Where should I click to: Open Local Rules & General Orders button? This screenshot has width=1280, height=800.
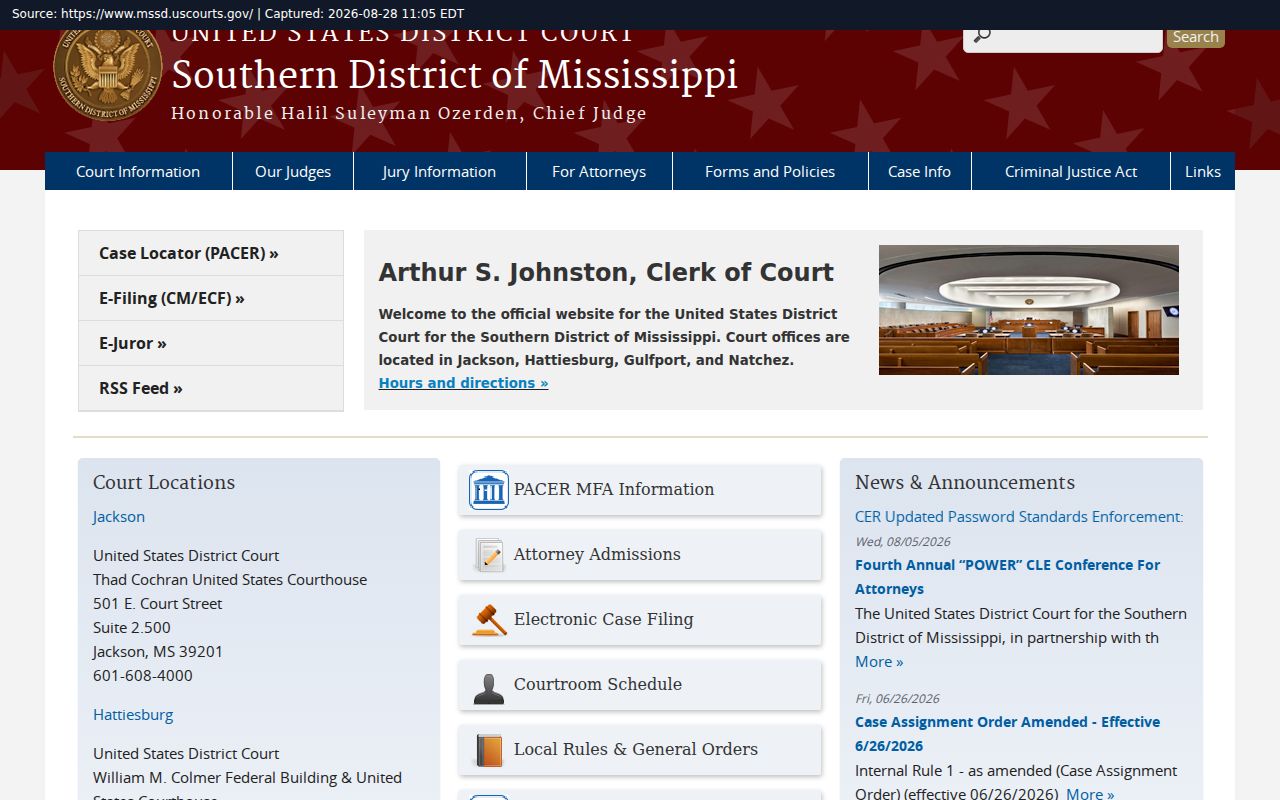(640, 750)
